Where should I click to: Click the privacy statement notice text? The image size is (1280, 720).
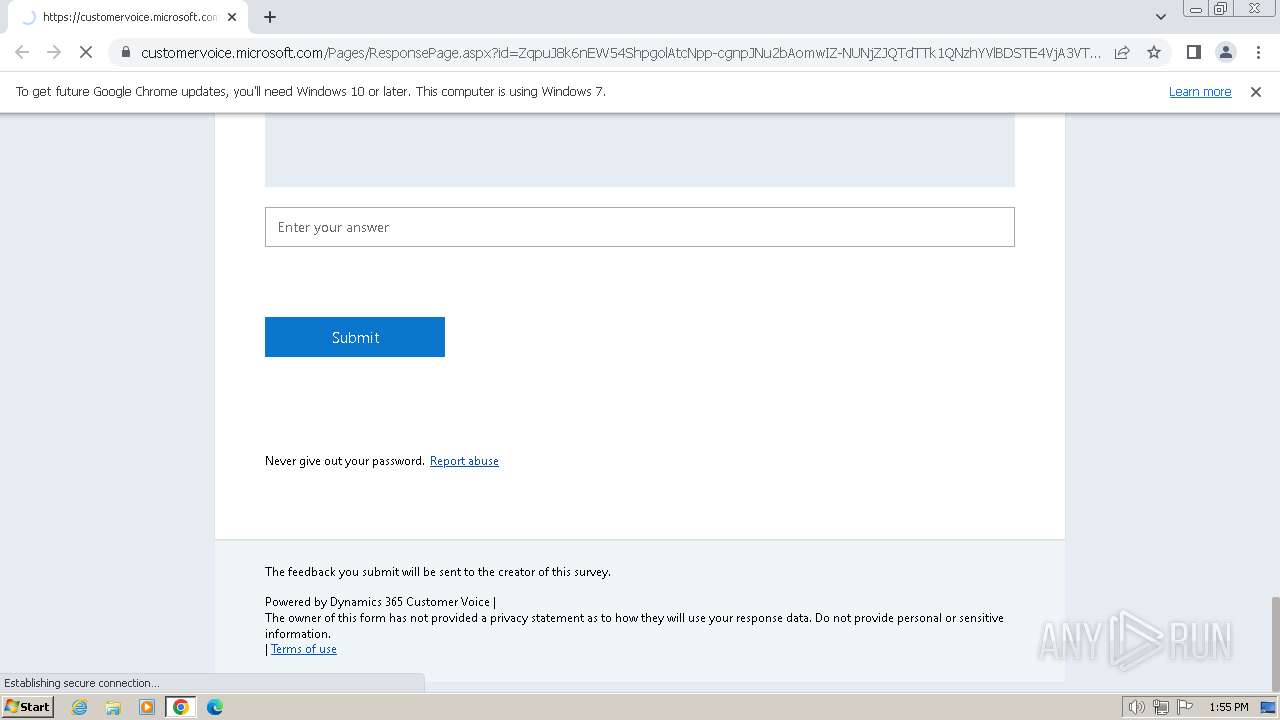pyautogui.click(x=634, y=626)
